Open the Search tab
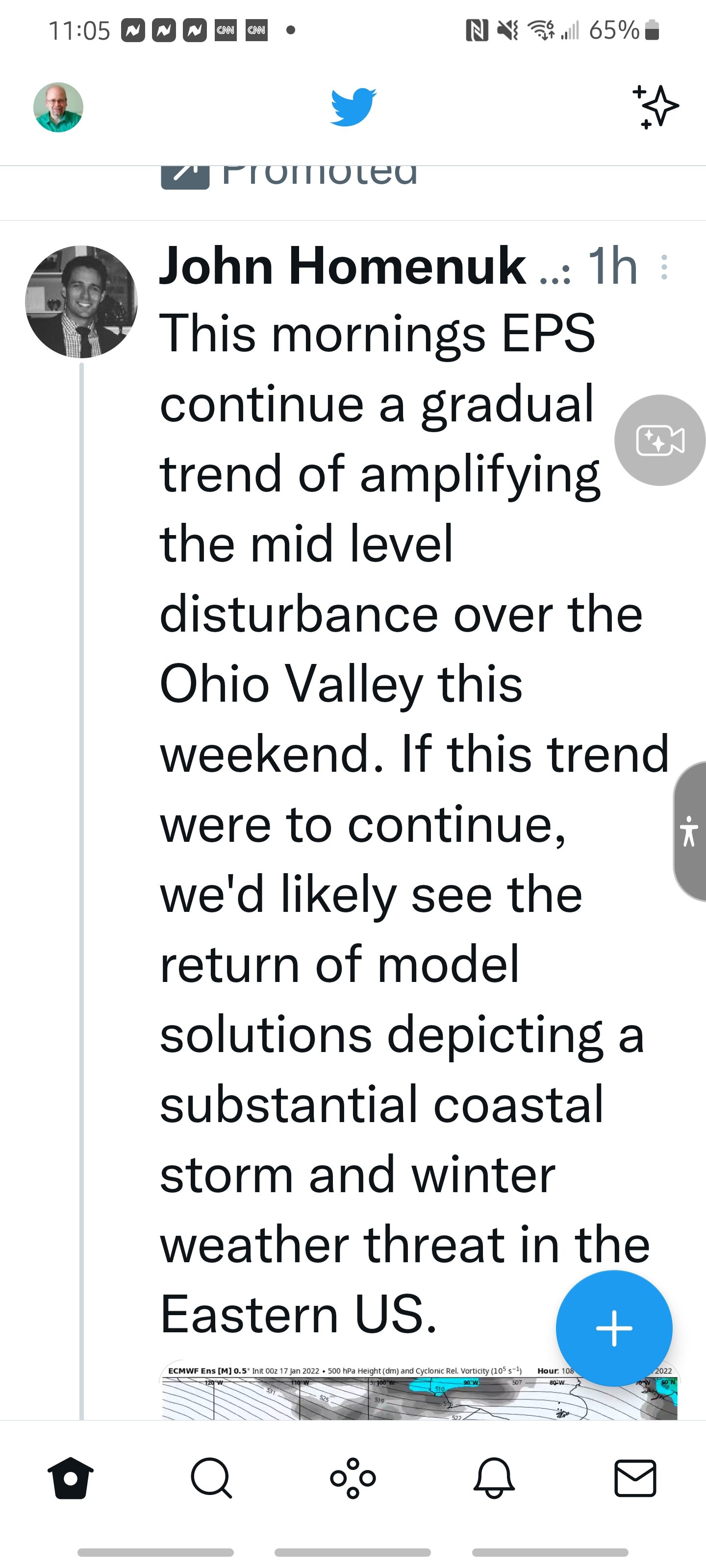This screenshot has width=706, height=1568. 211,1478
